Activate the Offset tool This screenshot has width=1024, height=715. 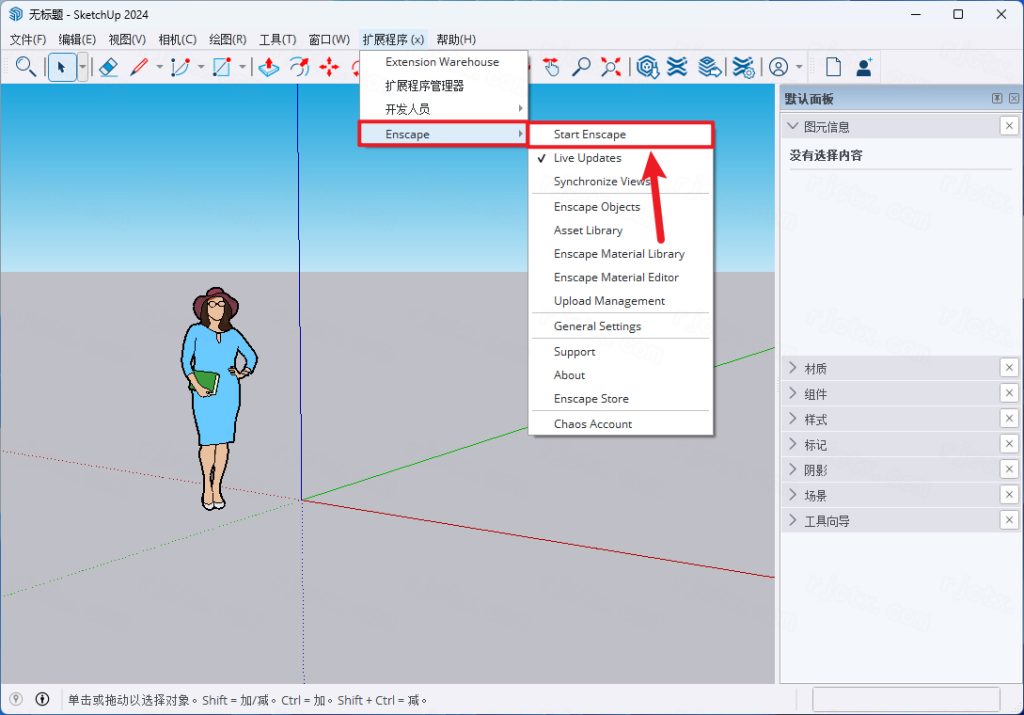[x=299, y=67]
